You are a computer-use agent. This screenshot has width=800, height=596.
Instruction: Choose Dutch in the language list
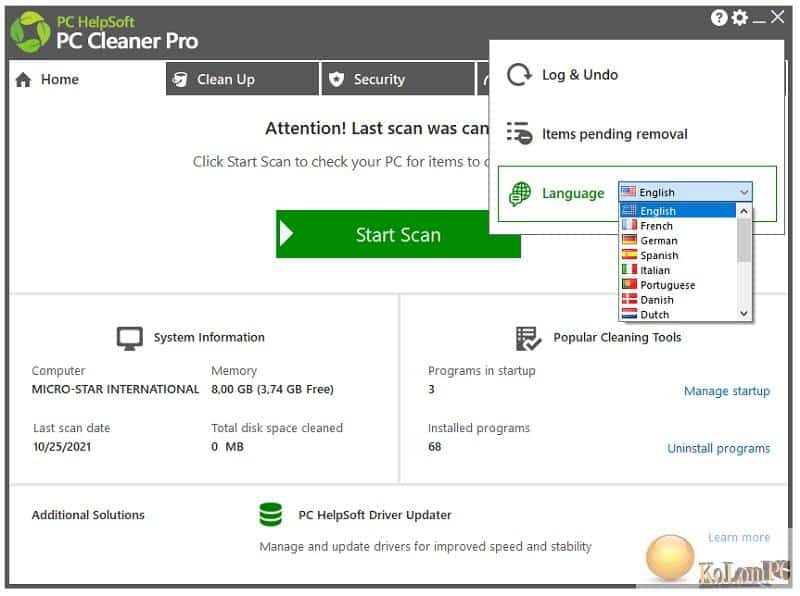(678, 314)
